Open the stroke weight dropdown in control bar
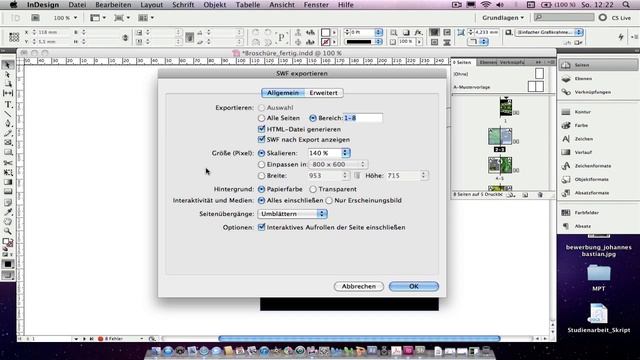This screenshot has width=640, height=360. pyautogui.click(x=378, y=32)
